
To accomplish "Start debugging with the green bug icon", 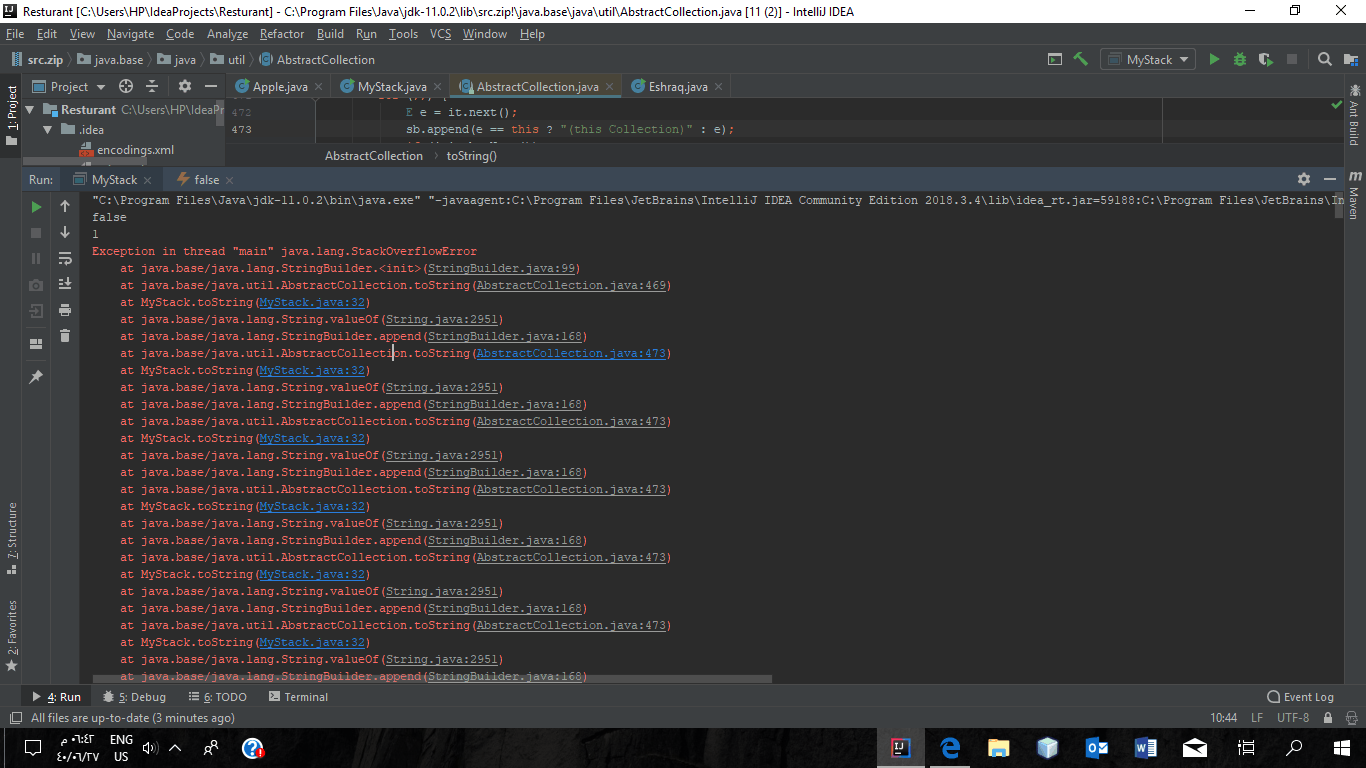I will [x=1240, y=59].
